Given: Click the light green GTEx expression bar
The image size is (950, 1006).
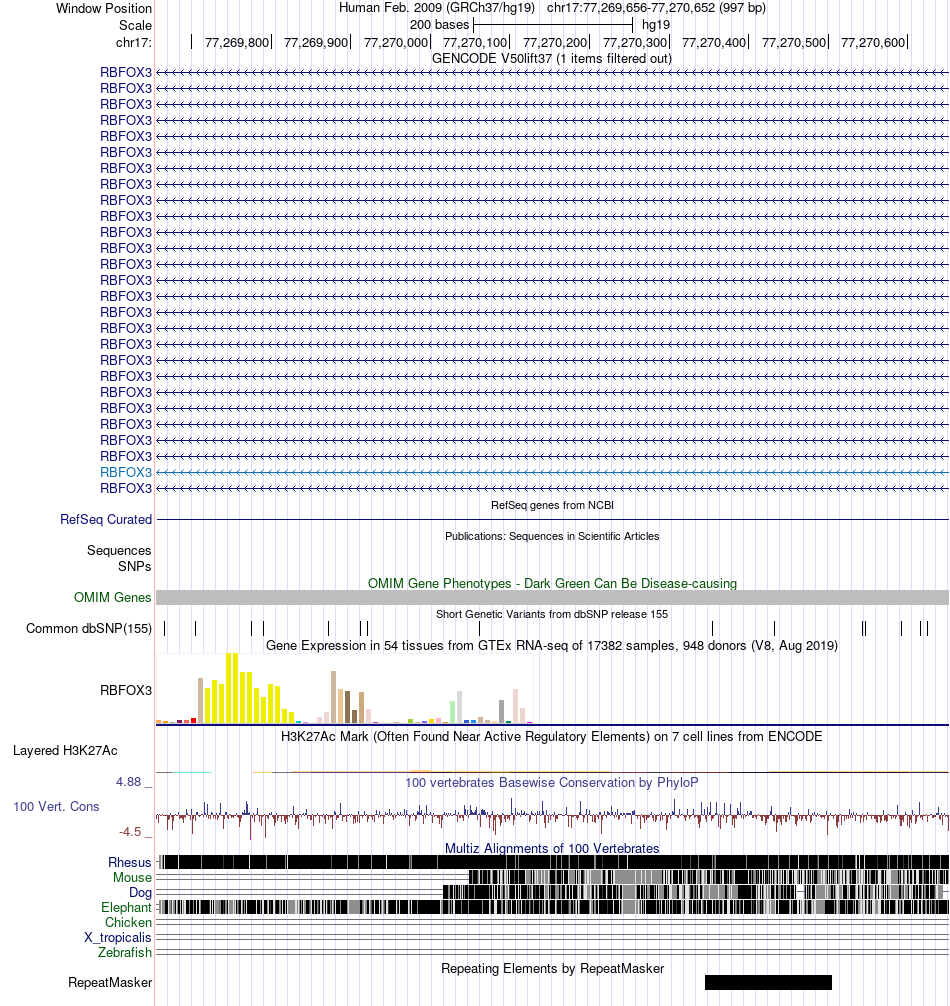Looking at the screenshot, I should click(x=452, y=712).
